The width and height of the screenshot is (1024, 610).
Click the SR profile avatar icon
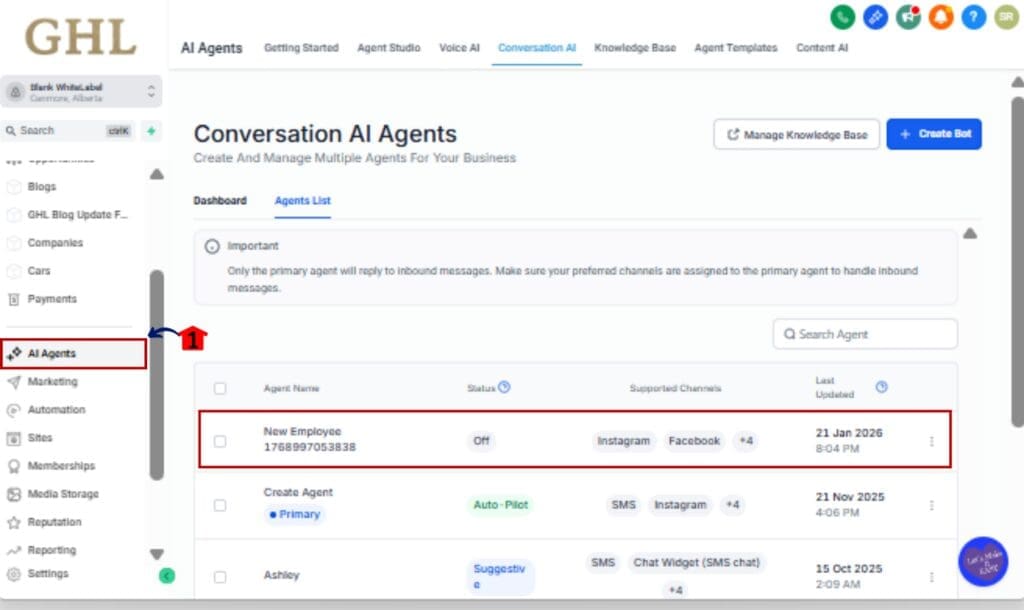click(1006, 17)
